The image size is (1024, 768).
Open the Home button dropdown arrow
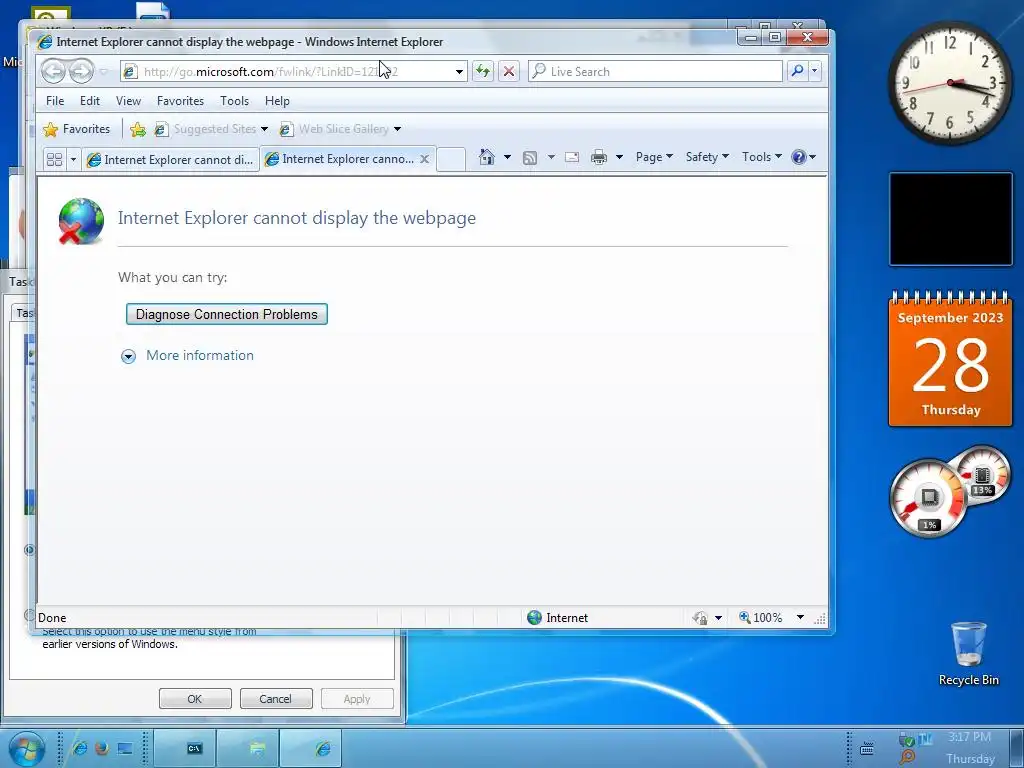pyautogui.click(x=507, y=157)
